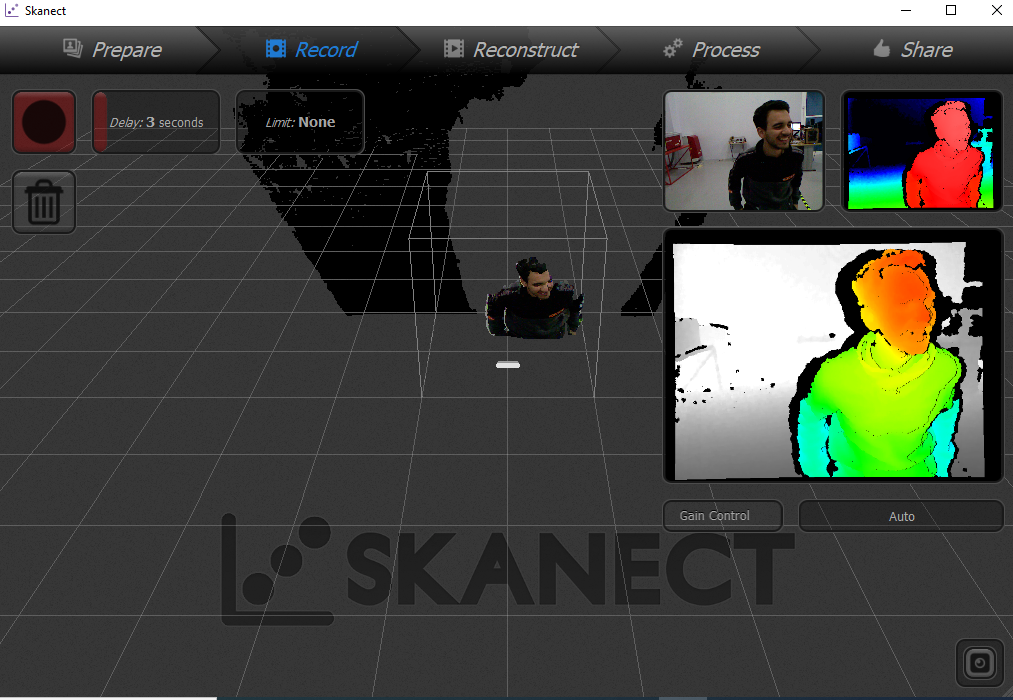Click the trash can delete icon
The width and height of the screenshot is (1013, 700).
coord(44,202)
